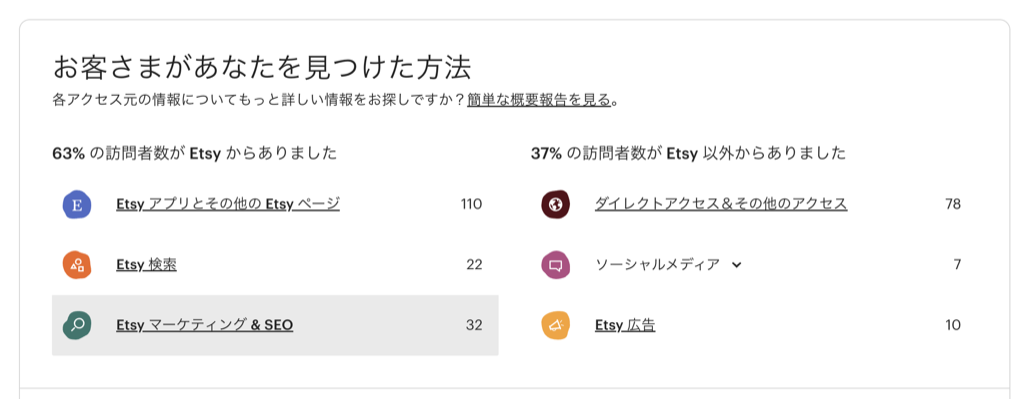Click the dark red globe direct-access icon

click(x=556, y=205)
